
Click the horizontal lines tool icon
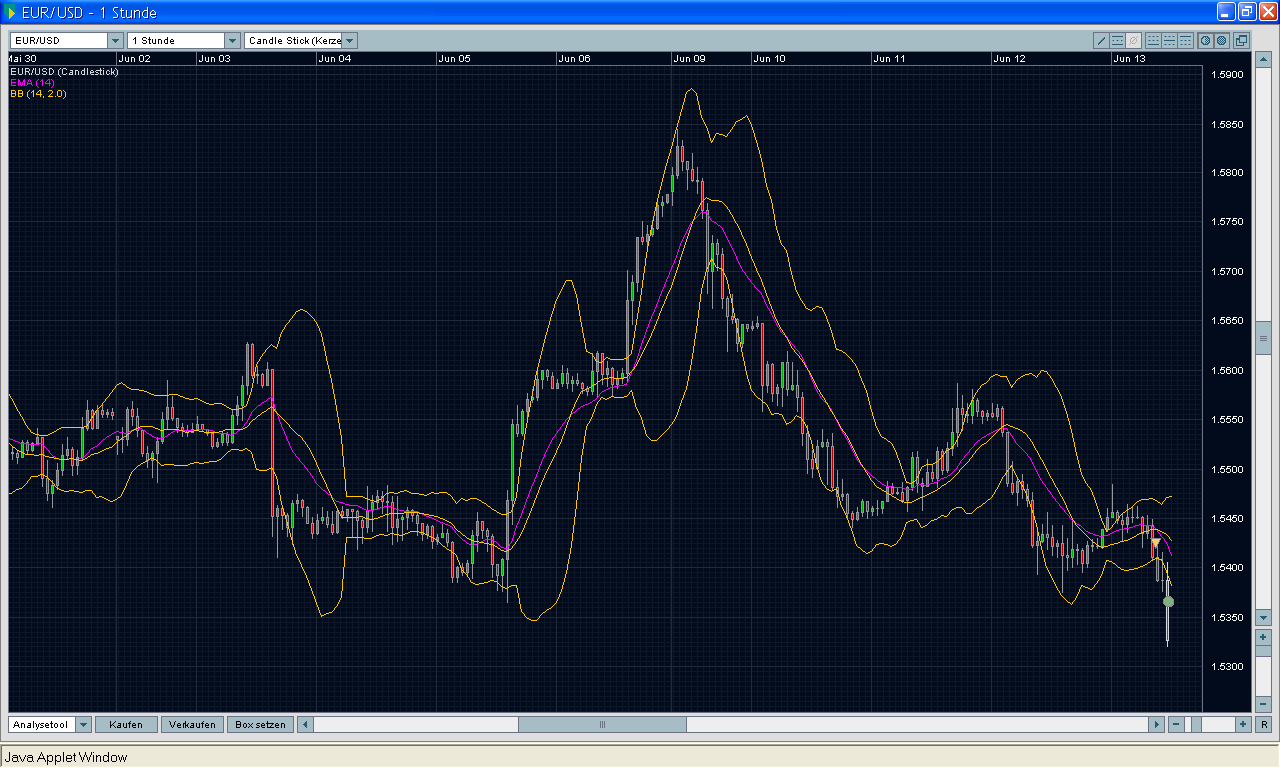coord(1118,41)
